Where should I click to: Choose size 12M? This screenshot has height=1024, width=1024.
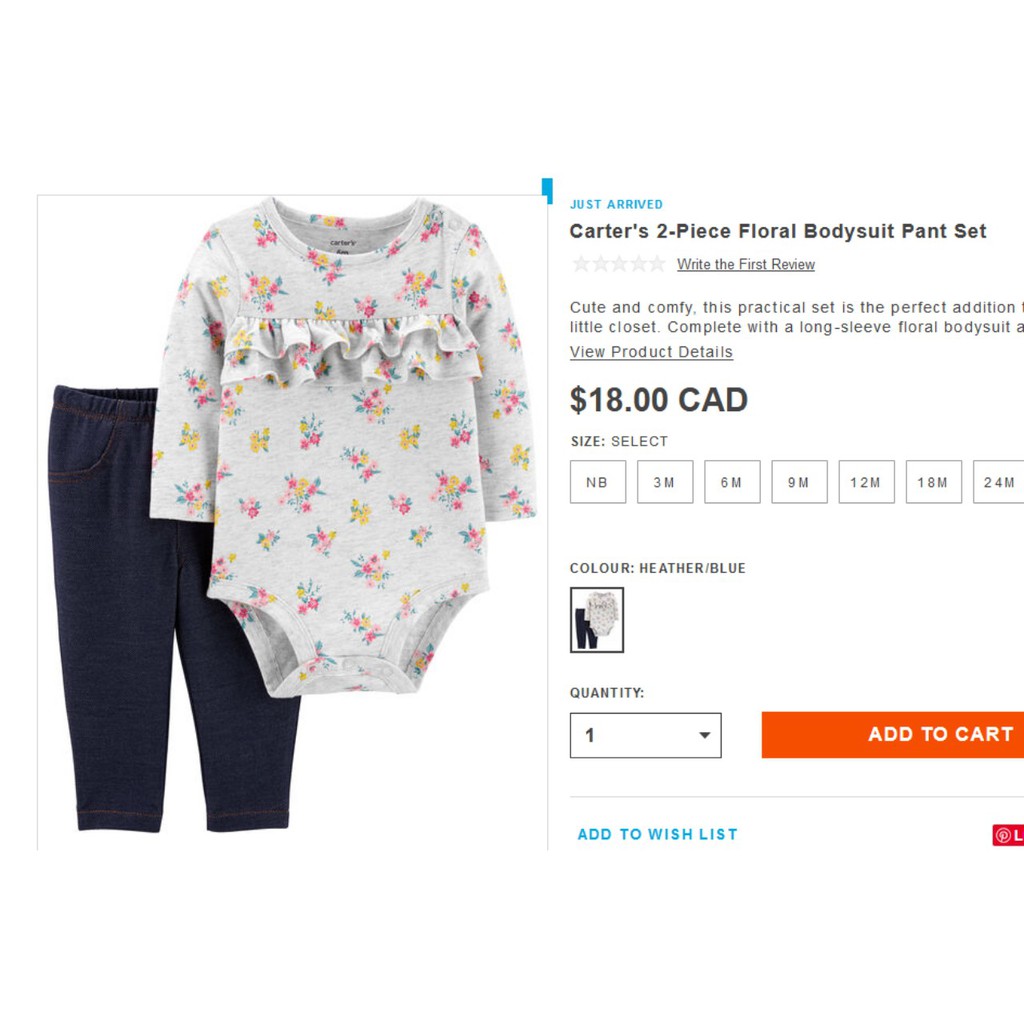click(866, 482)
